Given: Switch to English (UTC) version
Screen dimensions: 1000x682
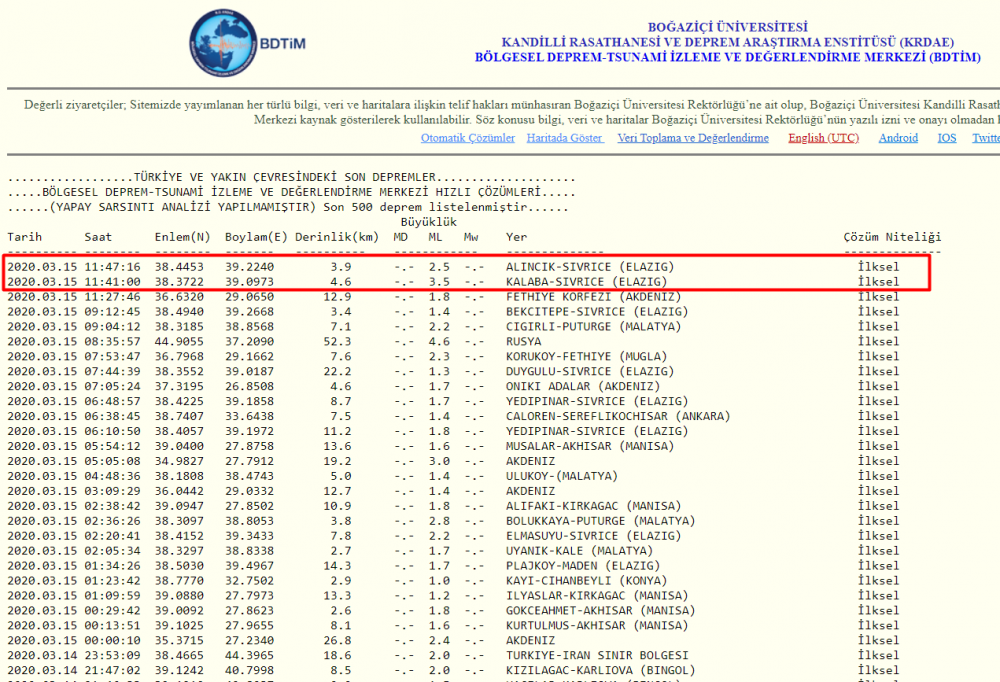Looking at the screenshot, I should (x=823, y=138).
